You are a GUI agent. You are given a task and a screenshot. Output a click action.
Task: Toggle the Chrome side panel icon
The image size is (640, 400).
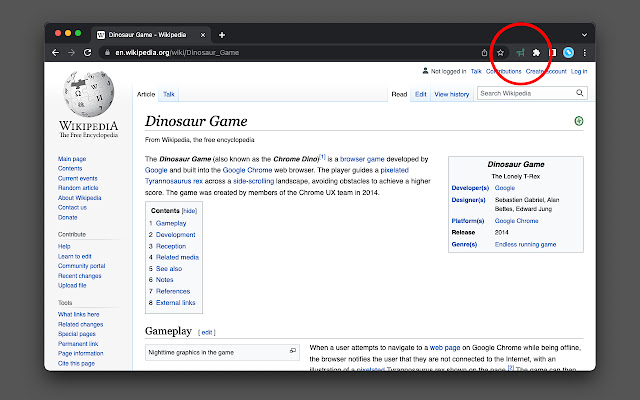tap(552, 53)
